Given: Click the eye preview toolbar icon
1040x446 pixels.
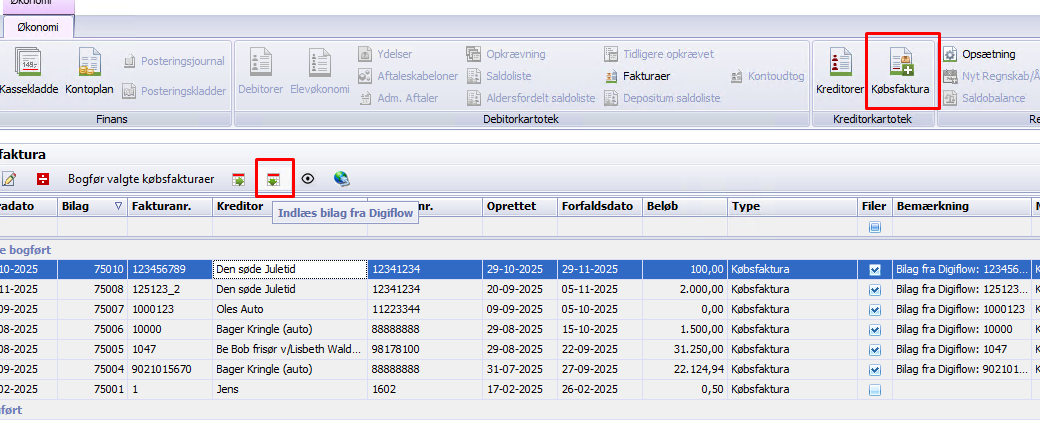Looking at the screenshot, I should (x=307, y=179).
